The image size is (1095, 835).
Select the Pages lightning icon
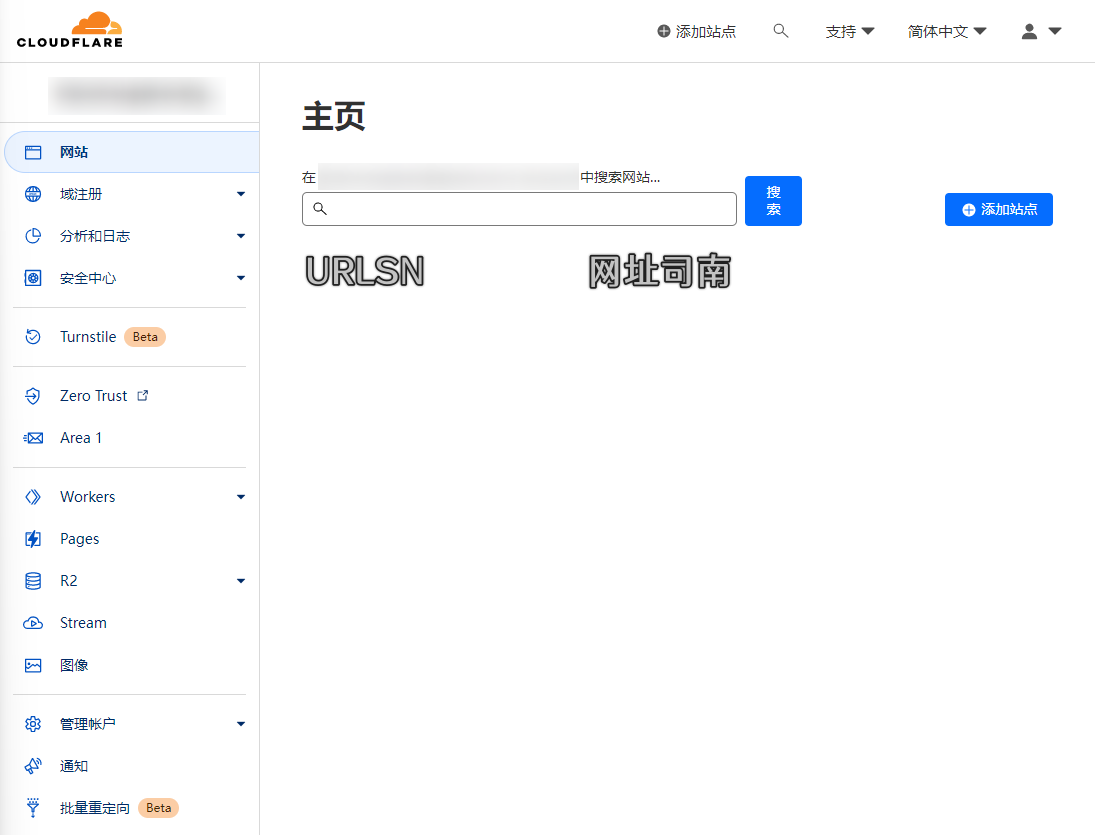click(x=32, y=538)
